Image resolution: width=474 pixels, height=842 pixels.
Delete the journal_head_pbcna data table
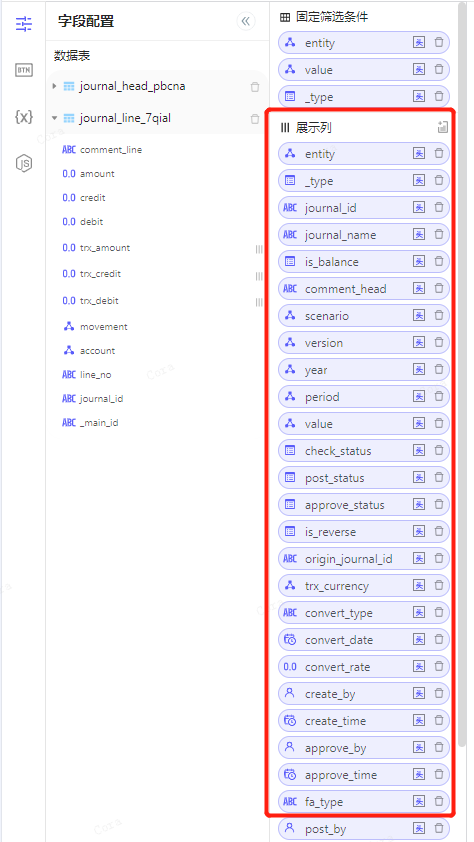pyautogui.click(x=255, y=87)
